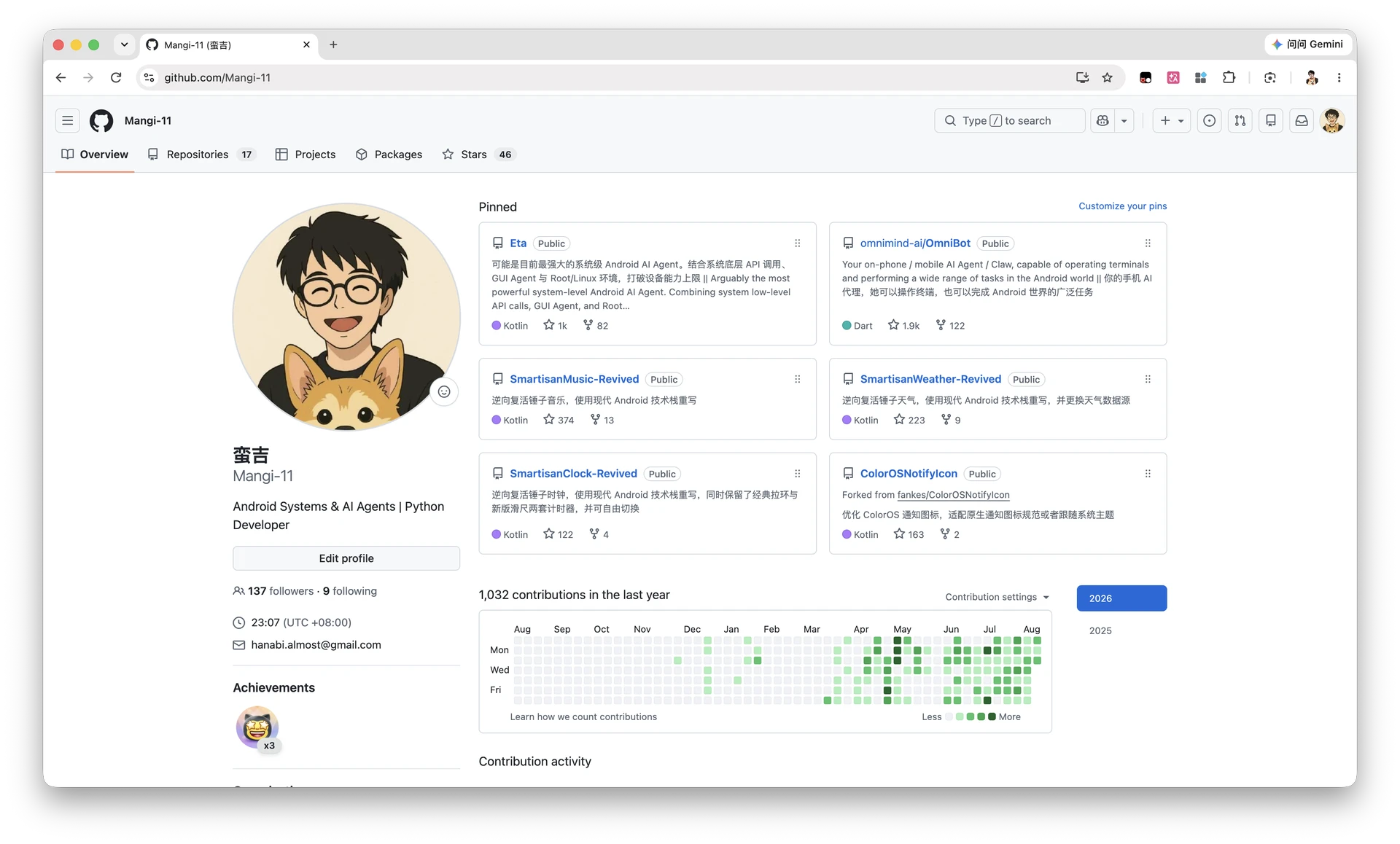Viewport: 1400px width, 844px height.
Task: Click the drag handle on OmniBot pin
Action: click(x=1148, y=243)
